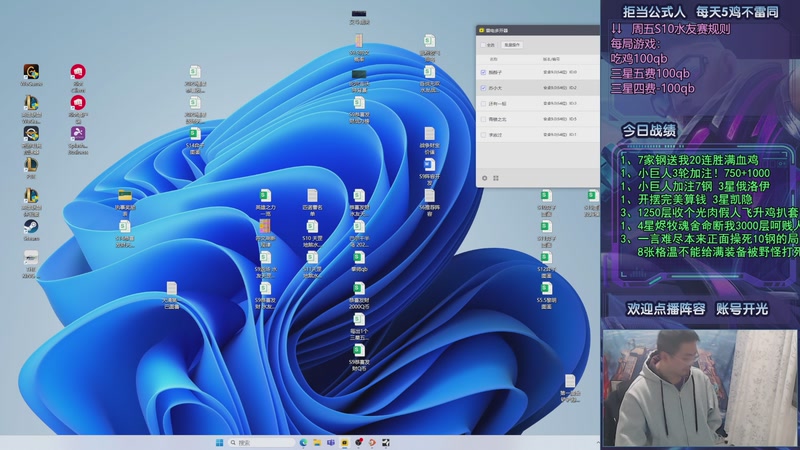Open the Windows Start menu
Viewport: 800px width, 450px height.
point(219,442)
